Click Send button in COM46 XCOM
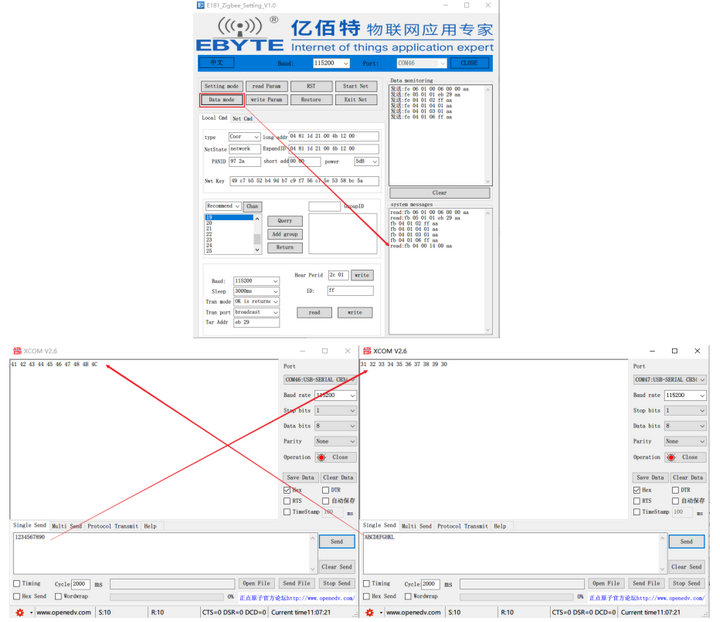This screenshot has height=622, width=720. pyautogui.click(x=337, y=542)
